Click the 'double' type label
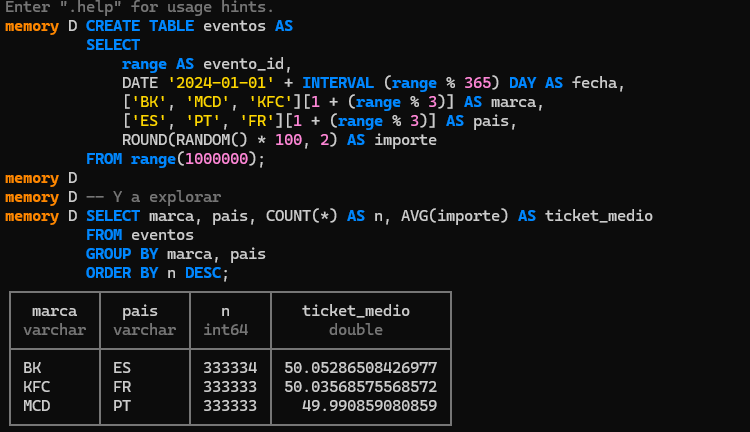Image resolution: width=750 pixels, height=432 pixels. [356, 330]
